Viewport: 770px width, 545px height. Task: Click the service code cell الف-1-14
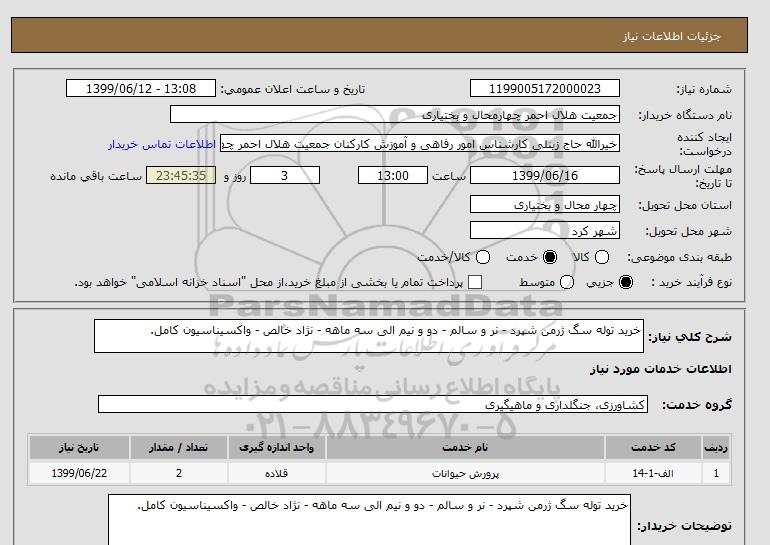coord(653,473)
